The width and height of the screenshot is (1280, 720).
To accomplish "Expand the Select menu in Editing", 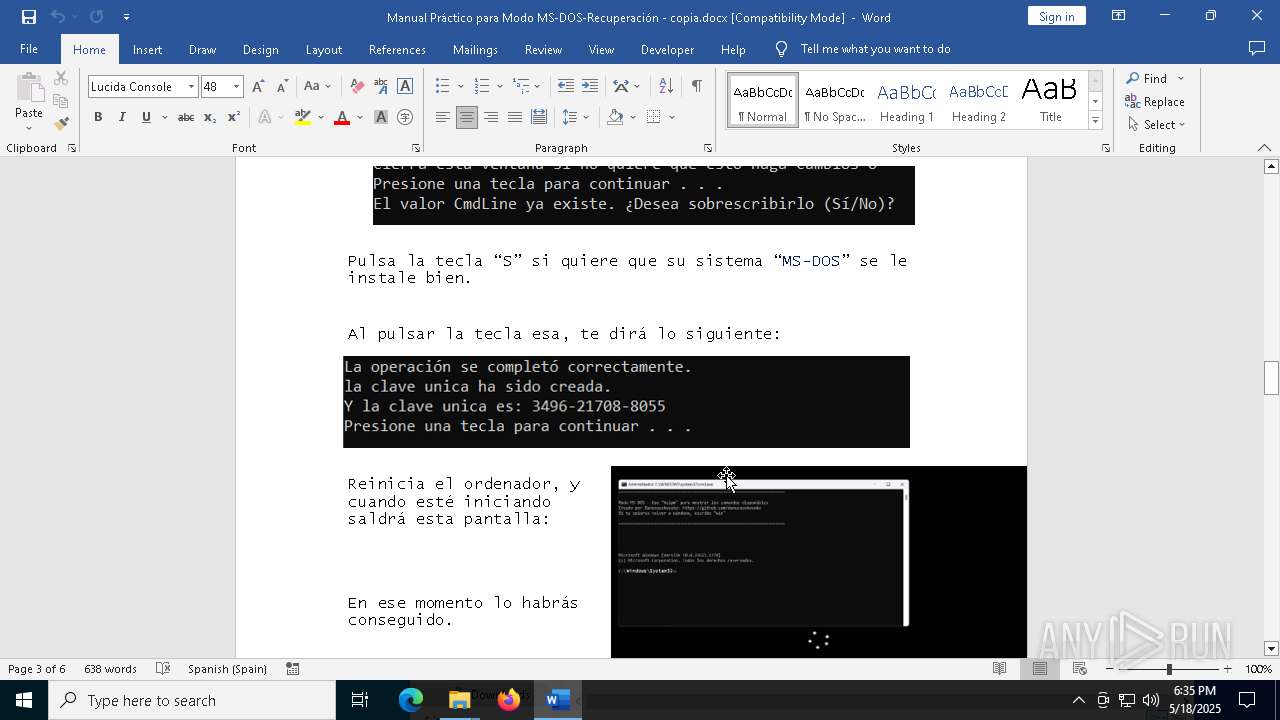I will 1156,125.
